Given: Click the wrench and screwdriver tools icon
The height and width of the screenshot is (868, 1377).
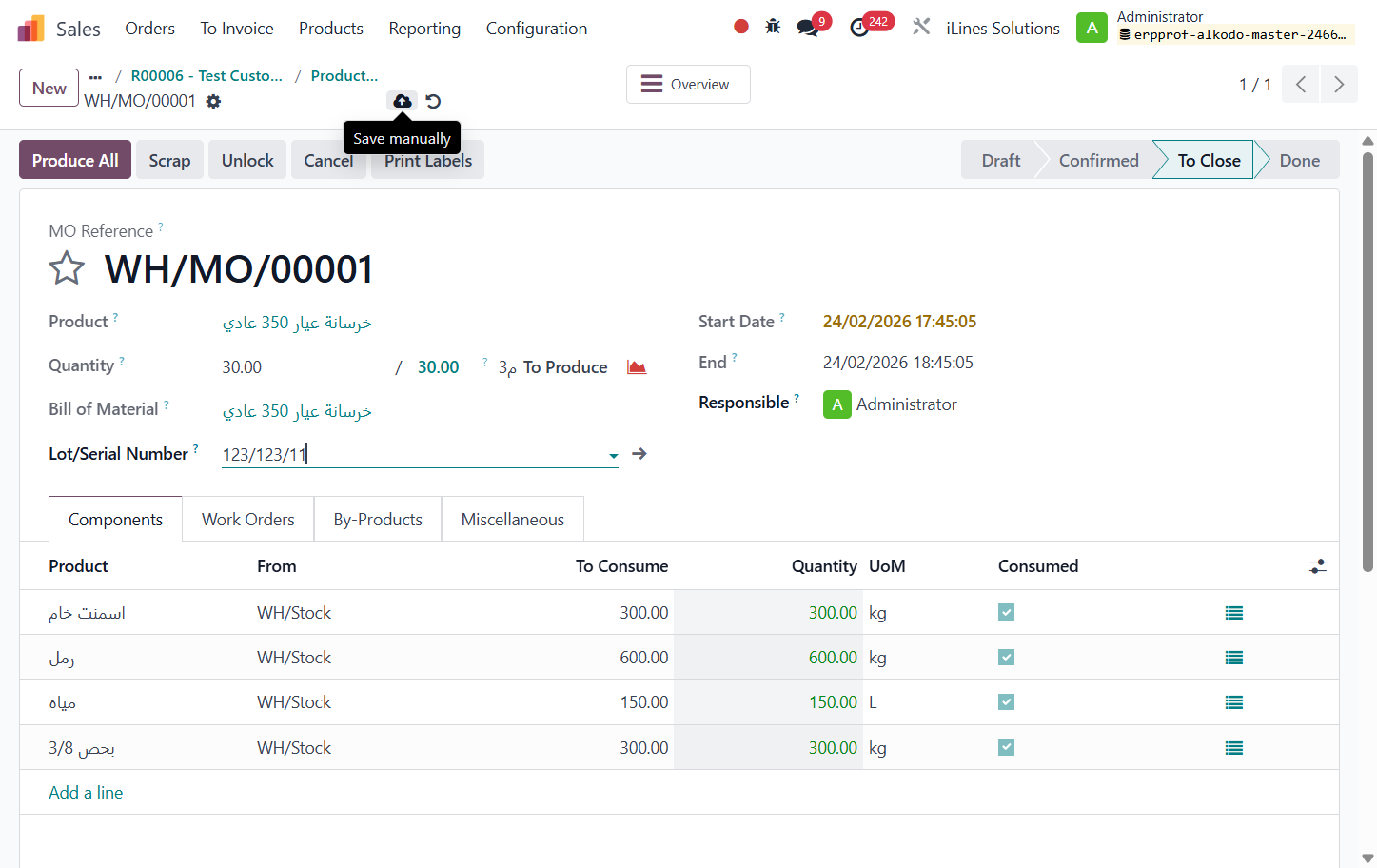Looking at the screenshot, I should point(921,27).
